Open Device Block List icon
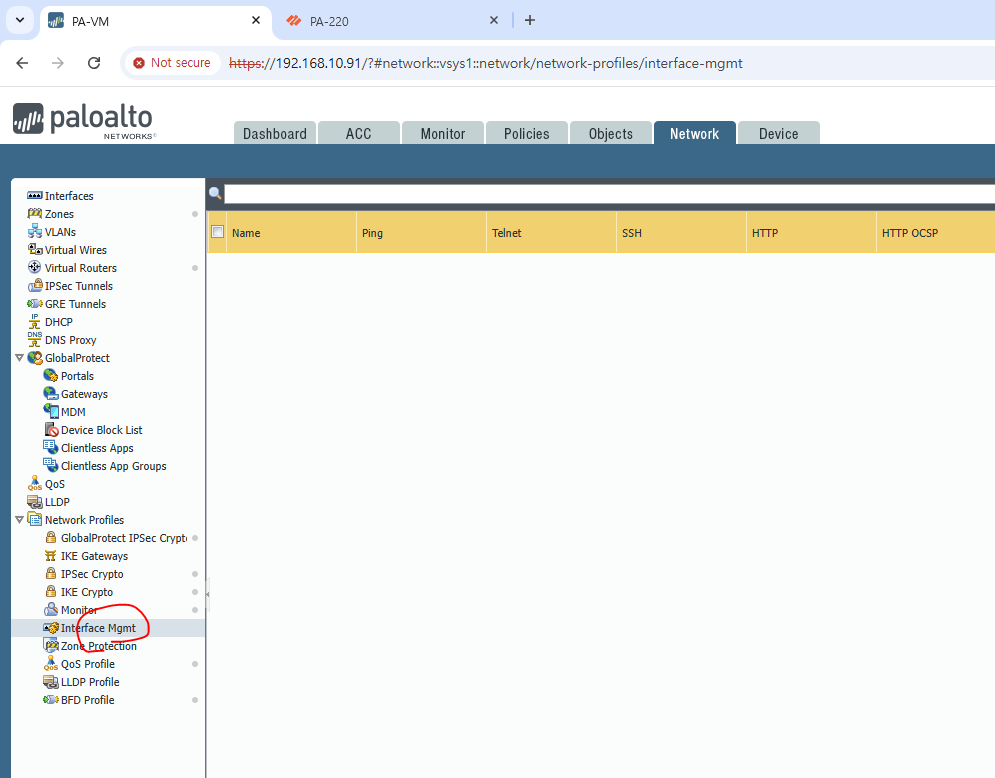Screen dimensions: 995x778 (51, 430)
